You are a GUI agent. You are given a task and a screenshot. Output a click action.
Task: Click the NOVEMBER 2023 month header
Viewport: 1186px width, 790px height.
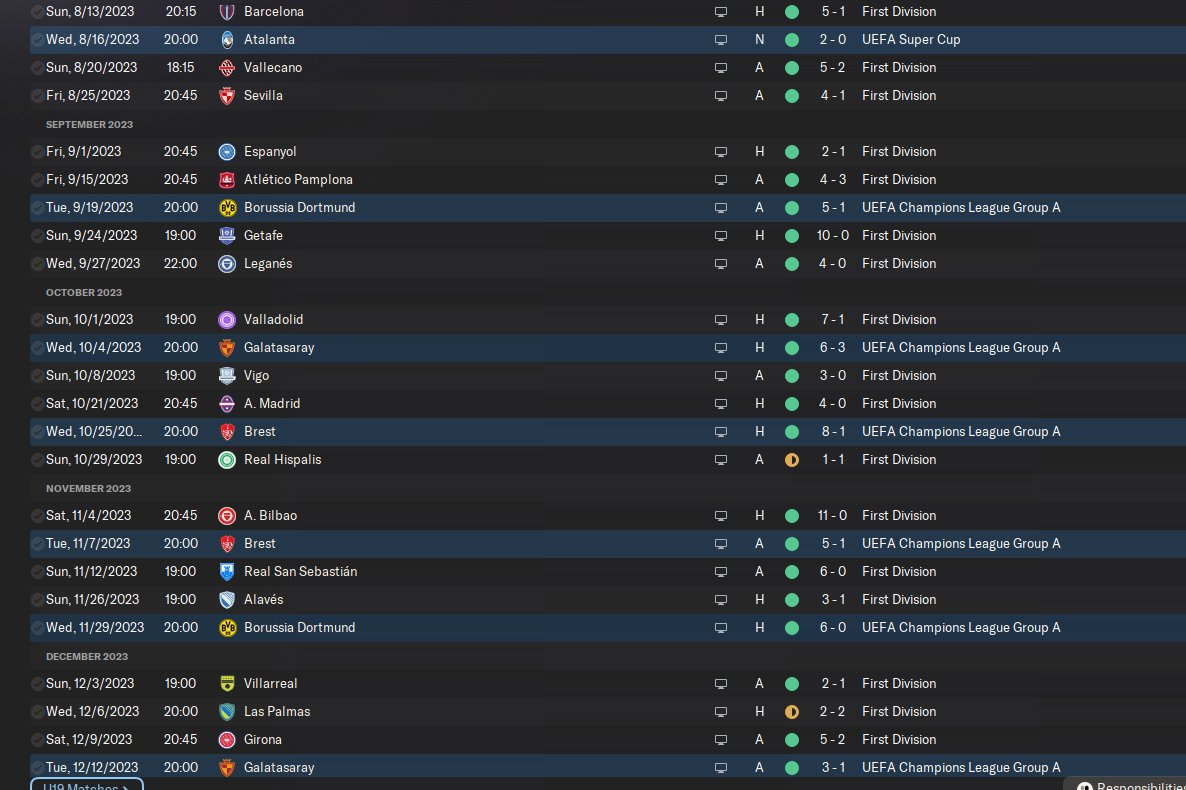point(88,488)
